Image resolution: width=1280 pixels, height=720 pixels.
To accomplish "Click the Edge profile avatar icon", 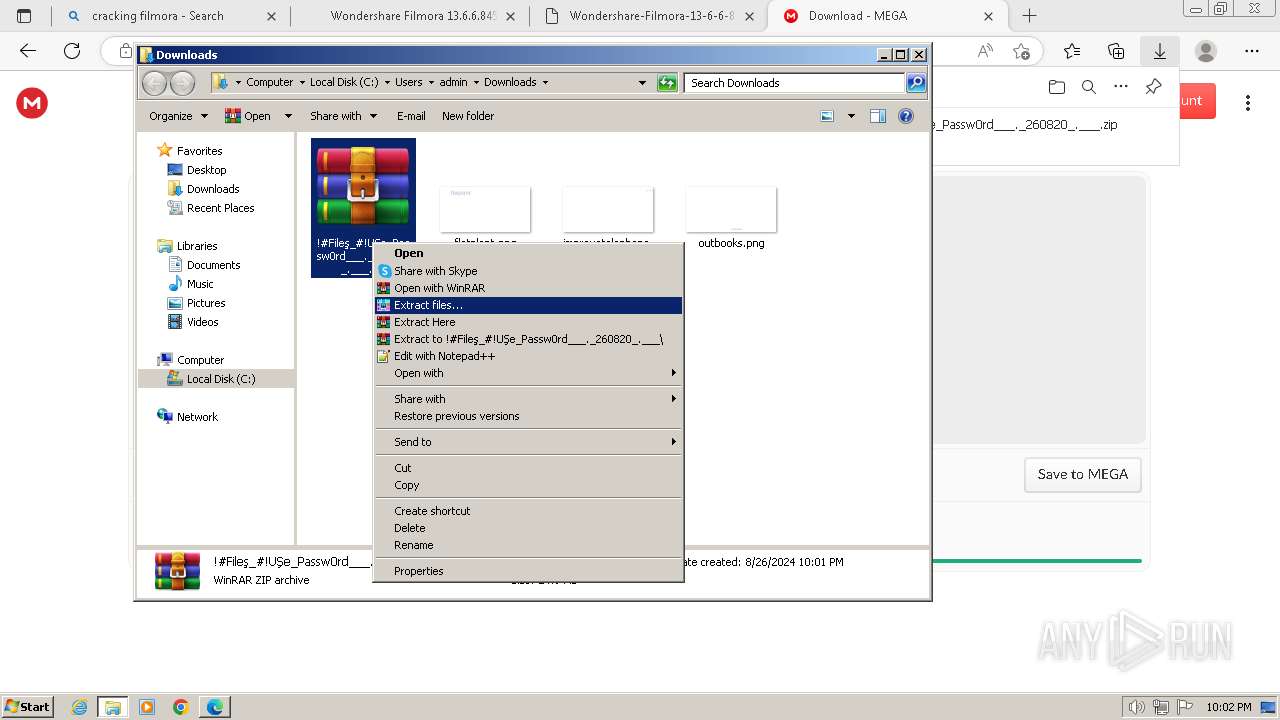I will [1206, 51].
